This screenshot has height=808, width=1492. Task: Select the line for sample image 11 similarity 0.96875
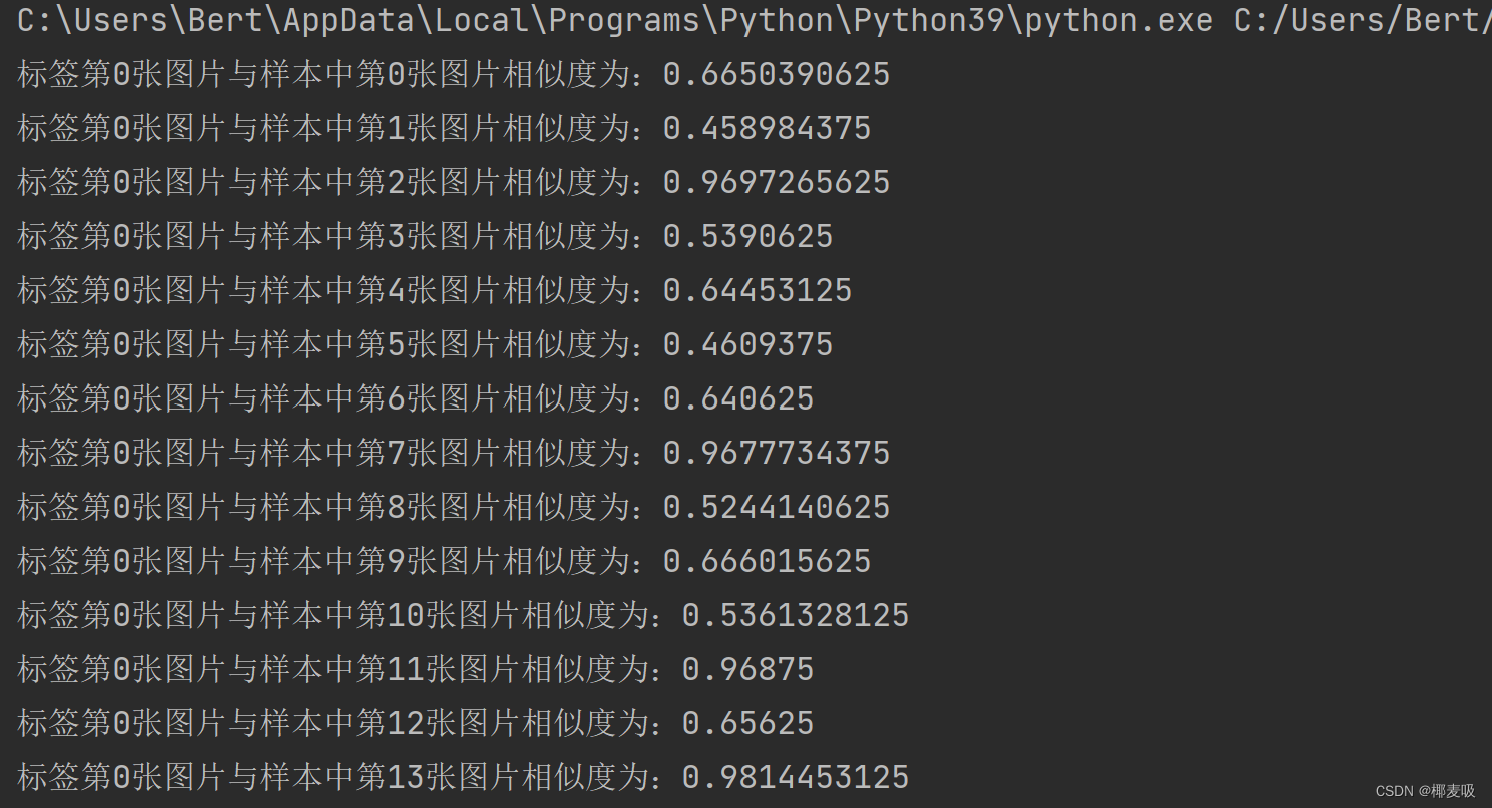416,668
